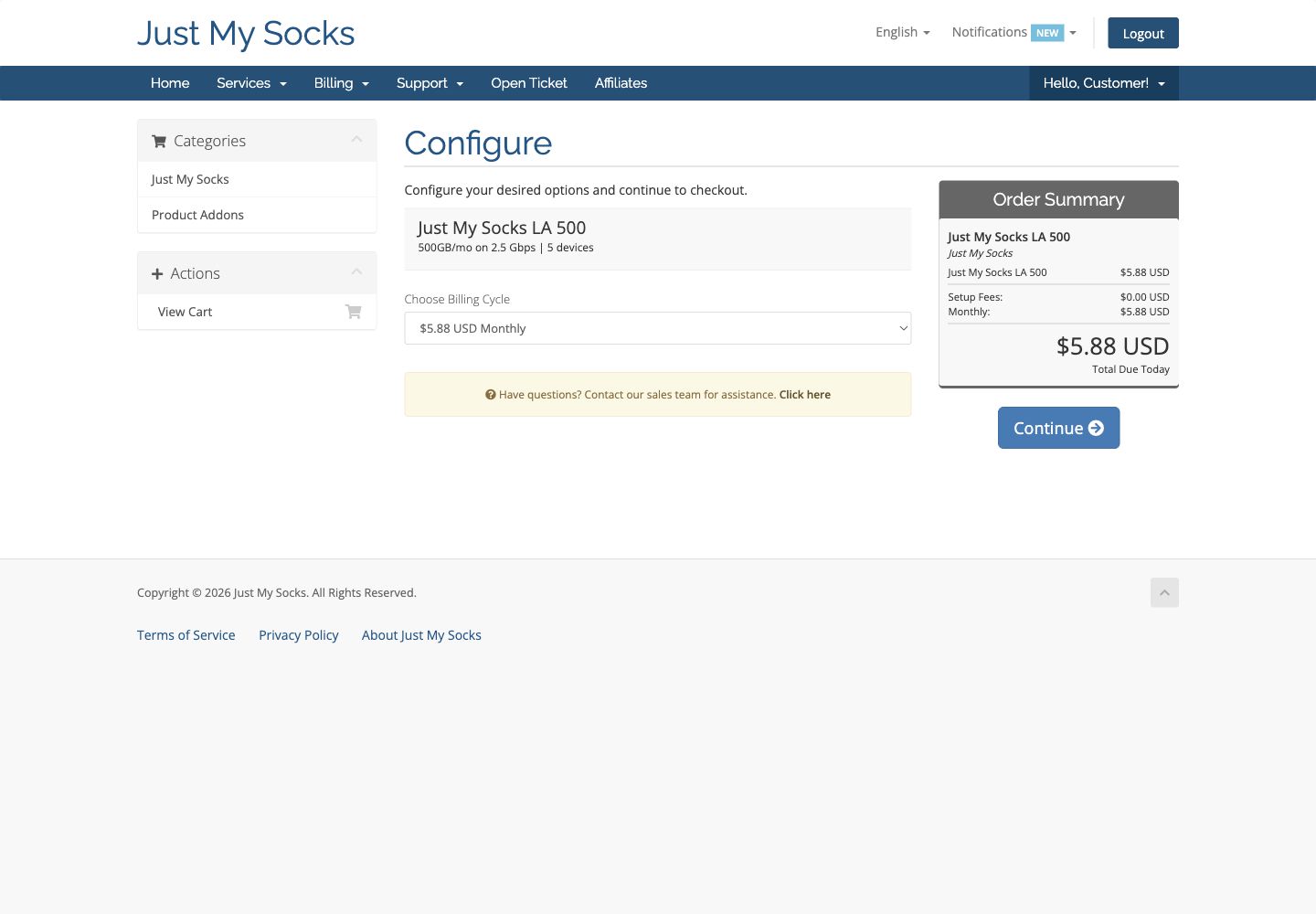Click the 'Just My Socks LA 500' product title
Image resolution: width=1316 pixels, height=914 pixels.
tap(501, 228)
